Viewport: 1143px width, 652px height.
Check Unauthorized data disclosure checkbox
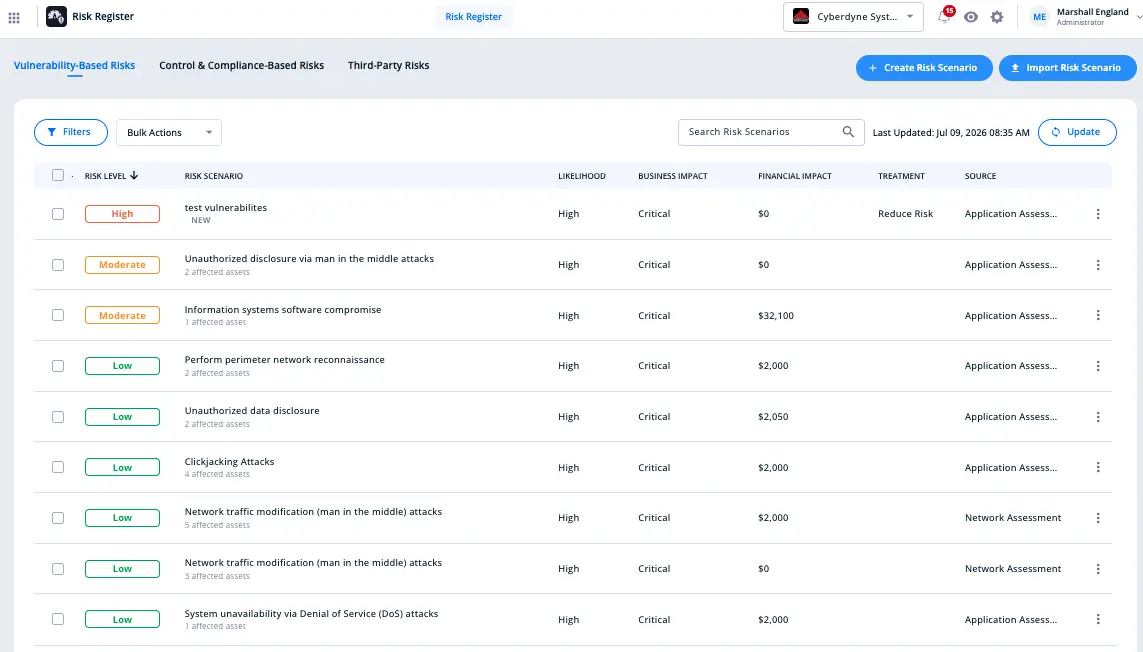(58, 416)
